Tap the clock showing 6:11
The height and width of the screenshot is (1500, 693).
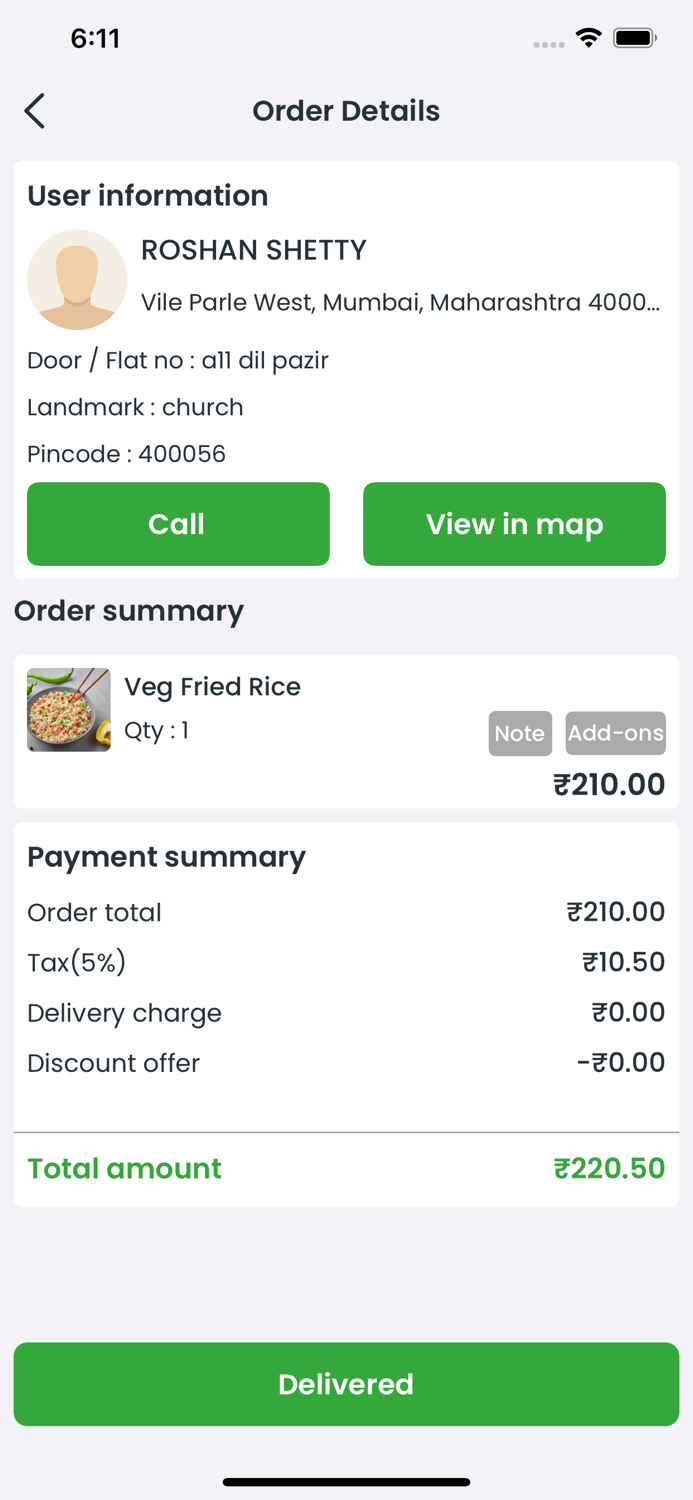click(97, 37)
